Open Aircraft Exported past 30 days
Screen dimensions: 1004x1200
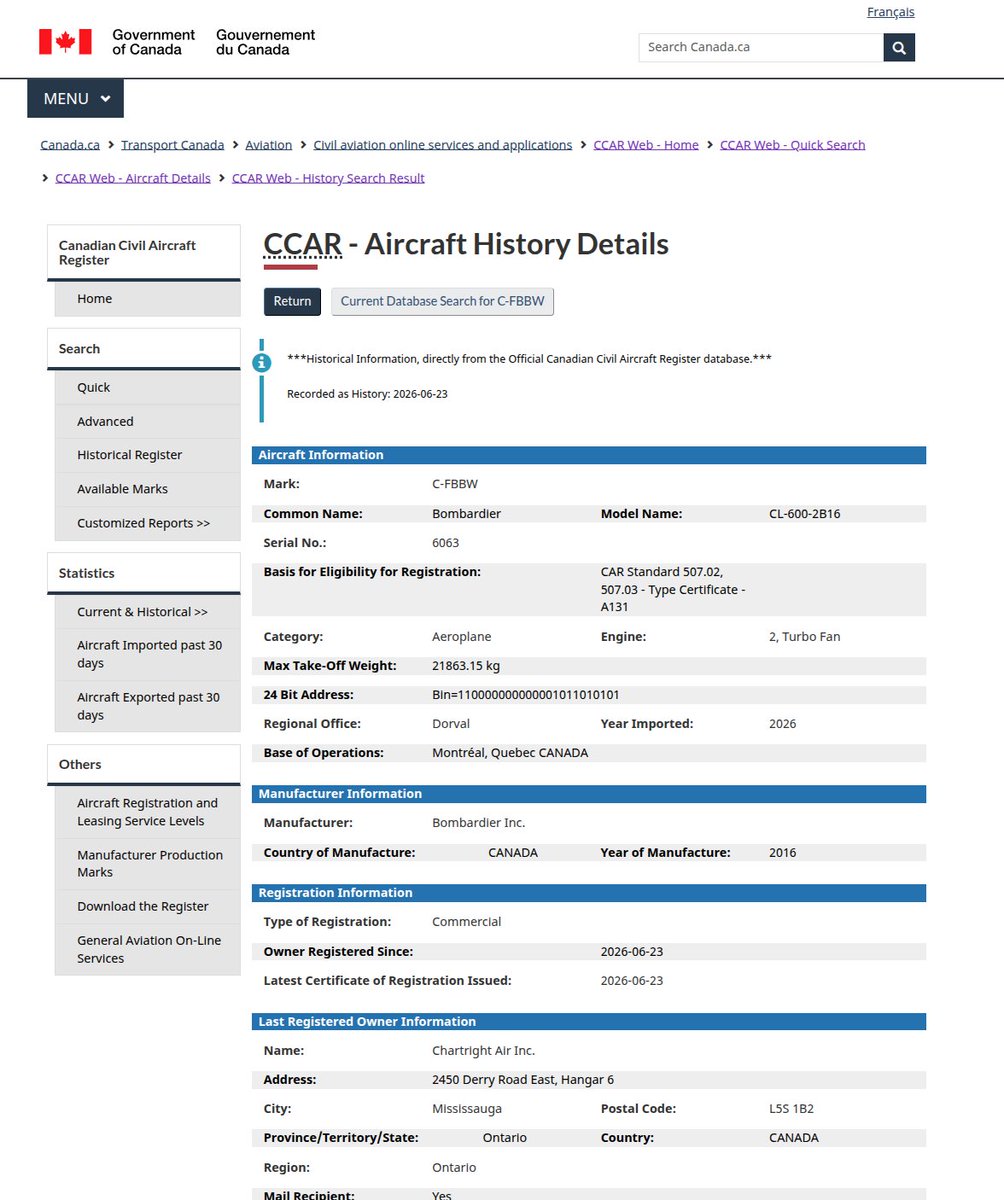(148, 706)
